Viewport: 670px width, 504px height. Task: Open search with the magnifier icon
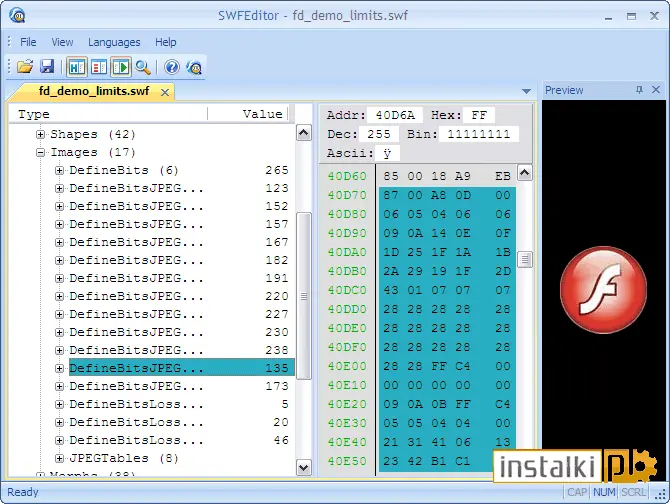[143, 67]
